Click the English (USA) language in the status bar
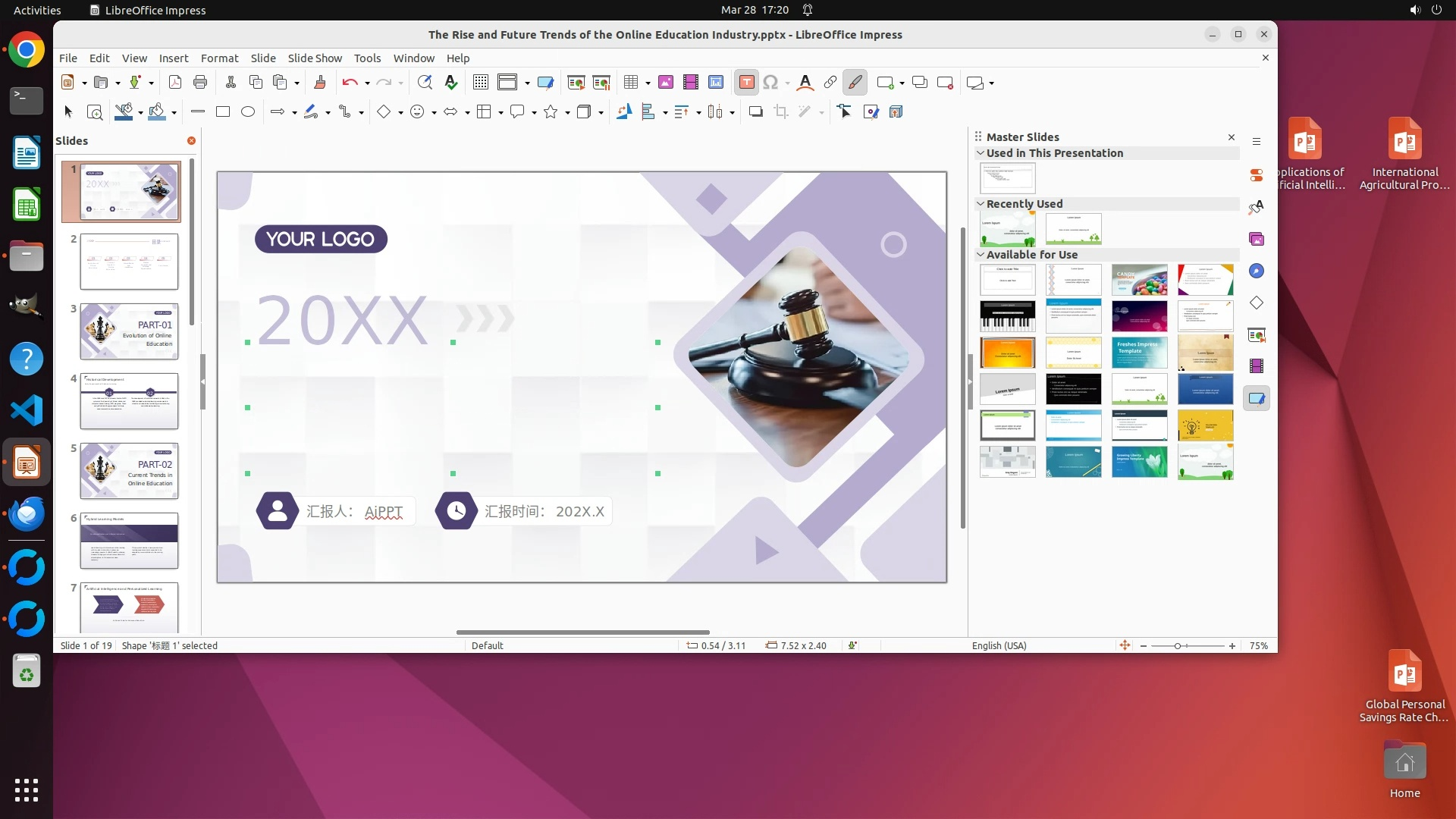 [x=999, y=646]
